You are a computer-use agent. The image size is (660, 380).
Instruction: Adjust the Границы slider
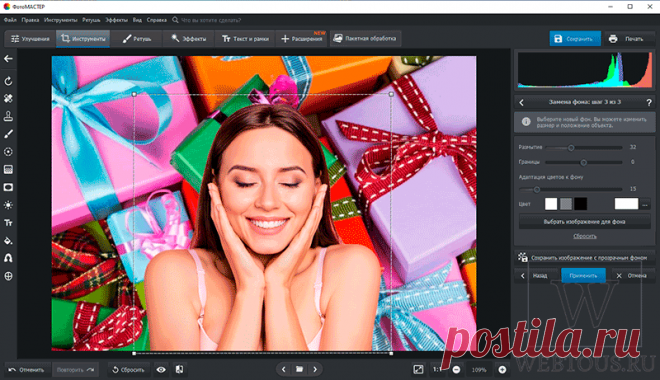coord(583,162)
